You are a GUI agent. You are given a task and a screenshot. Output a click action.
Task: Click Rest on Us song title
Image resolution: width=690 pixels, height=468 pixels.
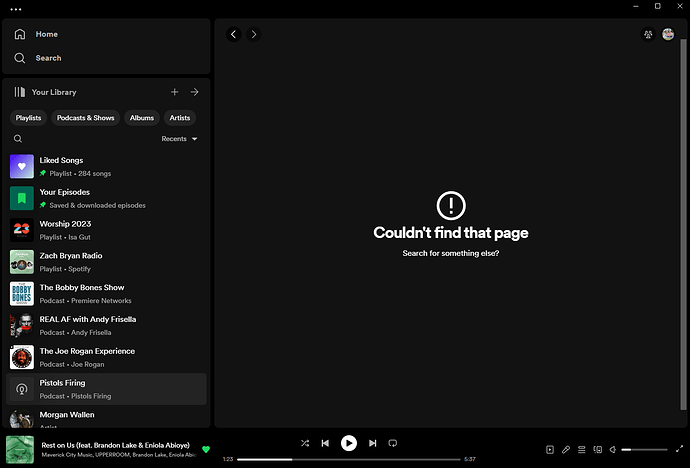pos(116,445)
